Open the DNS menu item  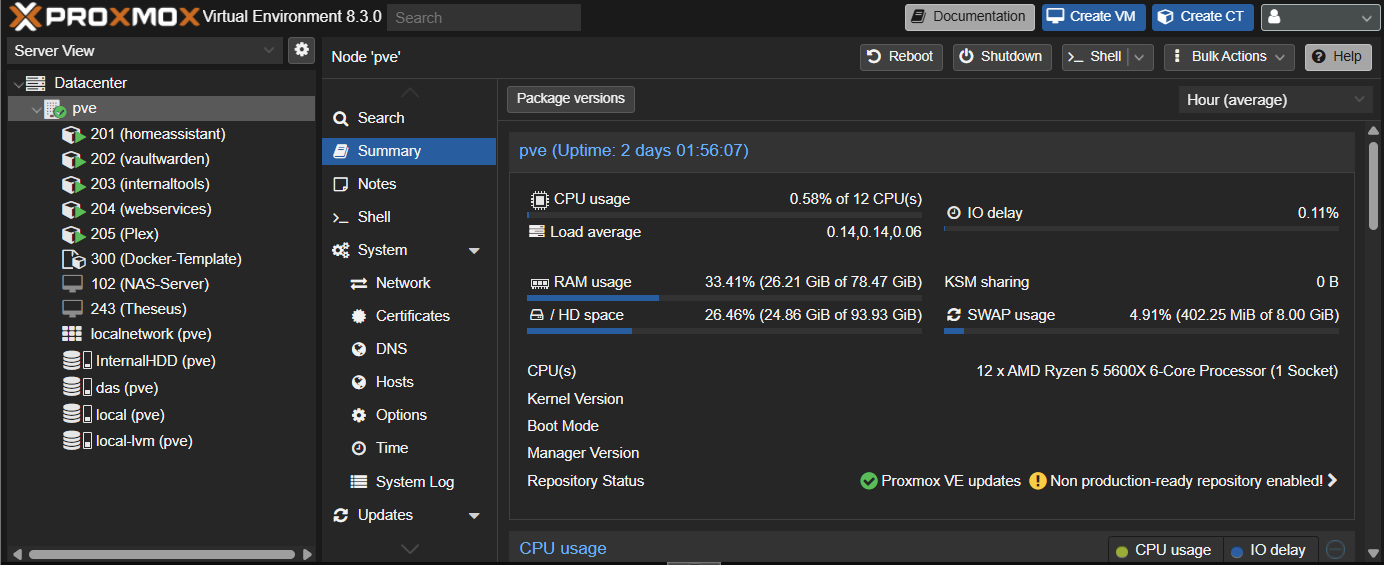point(409,349)
